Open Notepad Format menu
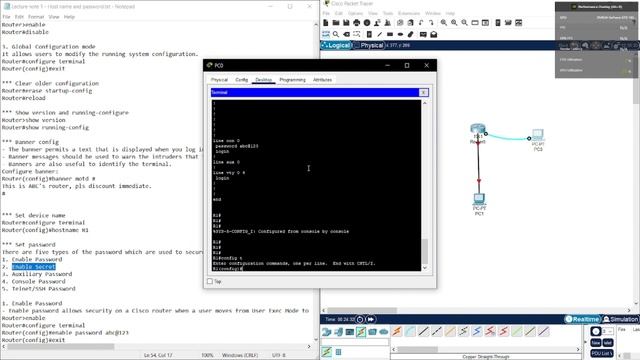Screen dimensions: 640x360 [36, 17]
